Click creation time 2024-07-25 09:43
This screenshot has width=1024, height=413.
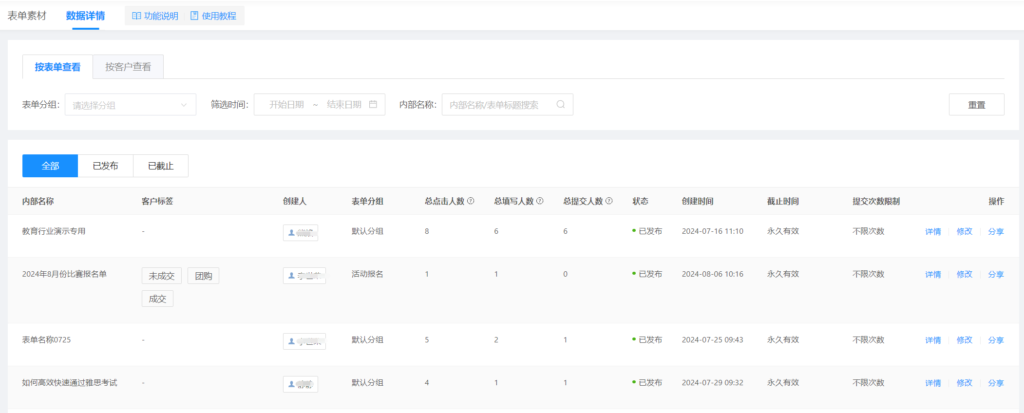pos(712,340)
